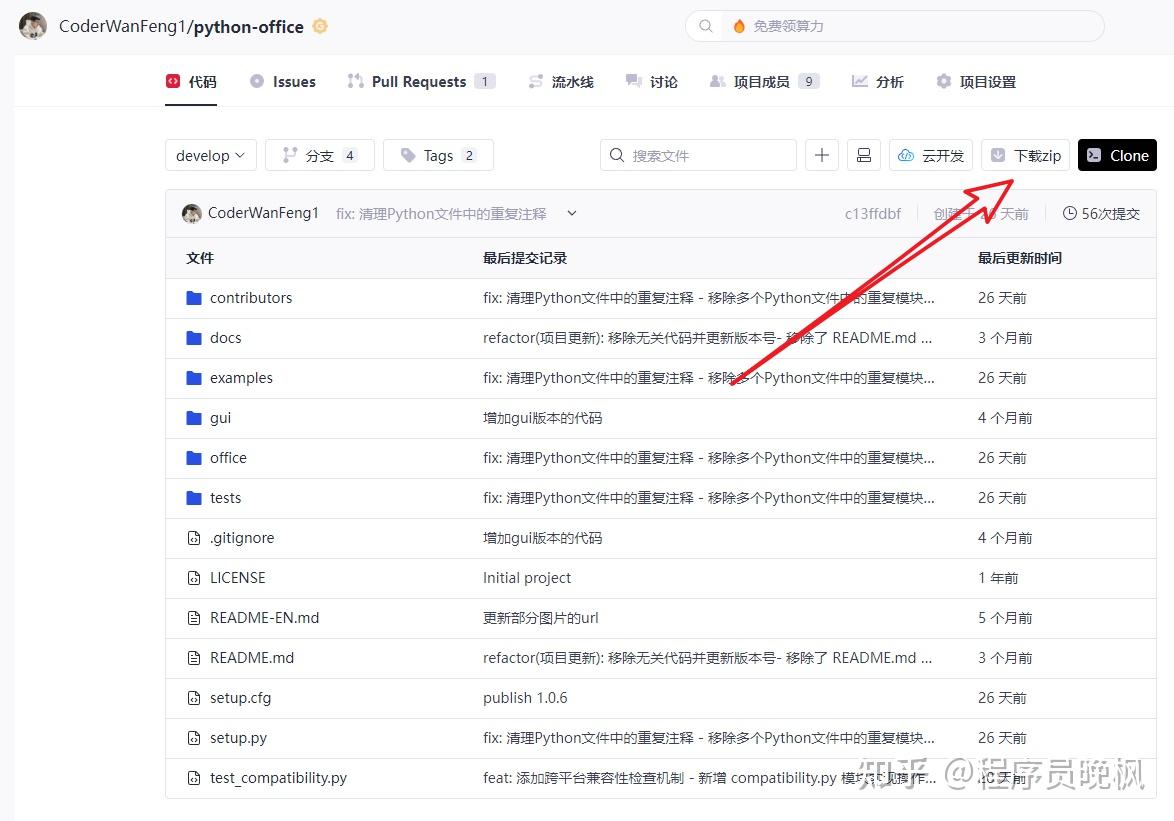
Task: Click the download icon on the 下载zip button
Action: 997,155
